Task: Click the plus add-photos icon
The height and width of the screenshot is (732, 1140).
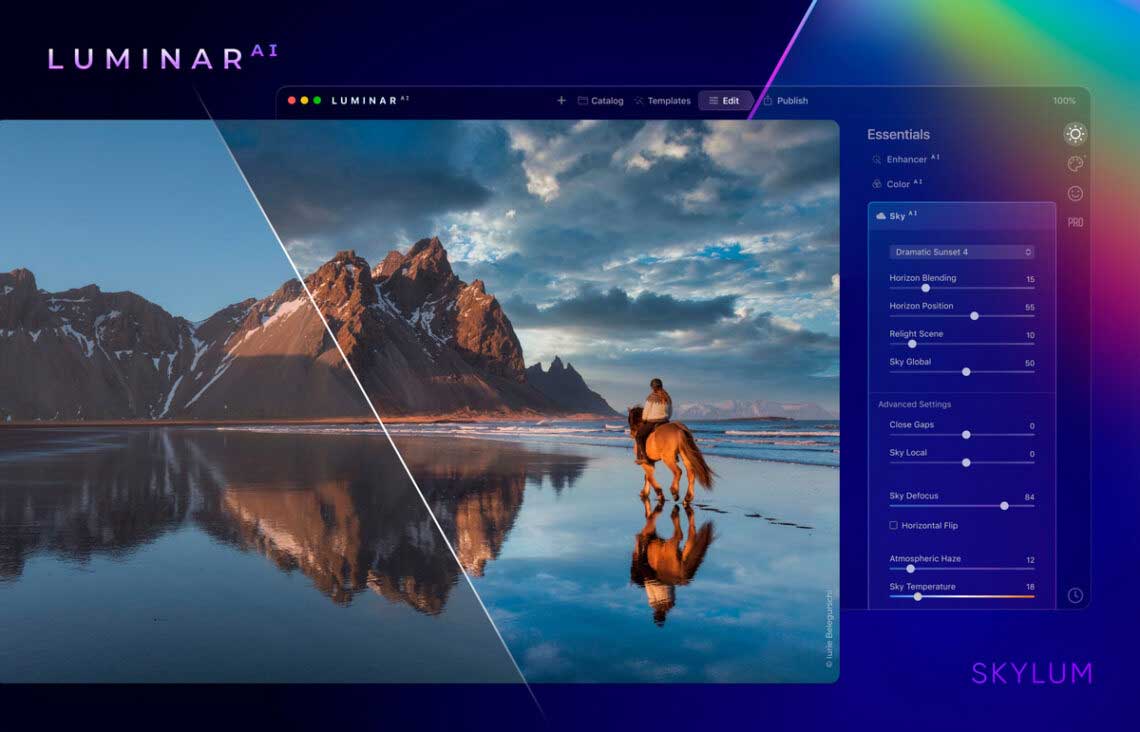Action: click(x=561, y=100)
